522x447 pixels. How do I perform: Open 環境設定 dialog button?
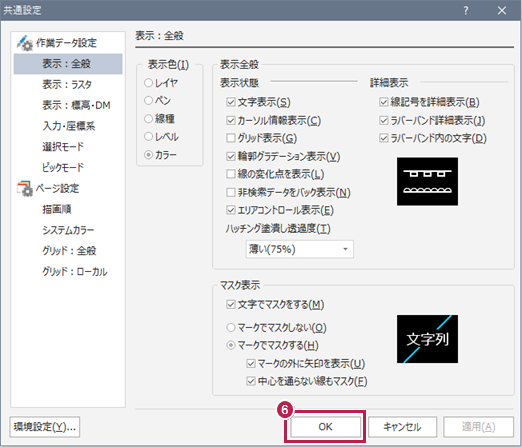point(45,427)
